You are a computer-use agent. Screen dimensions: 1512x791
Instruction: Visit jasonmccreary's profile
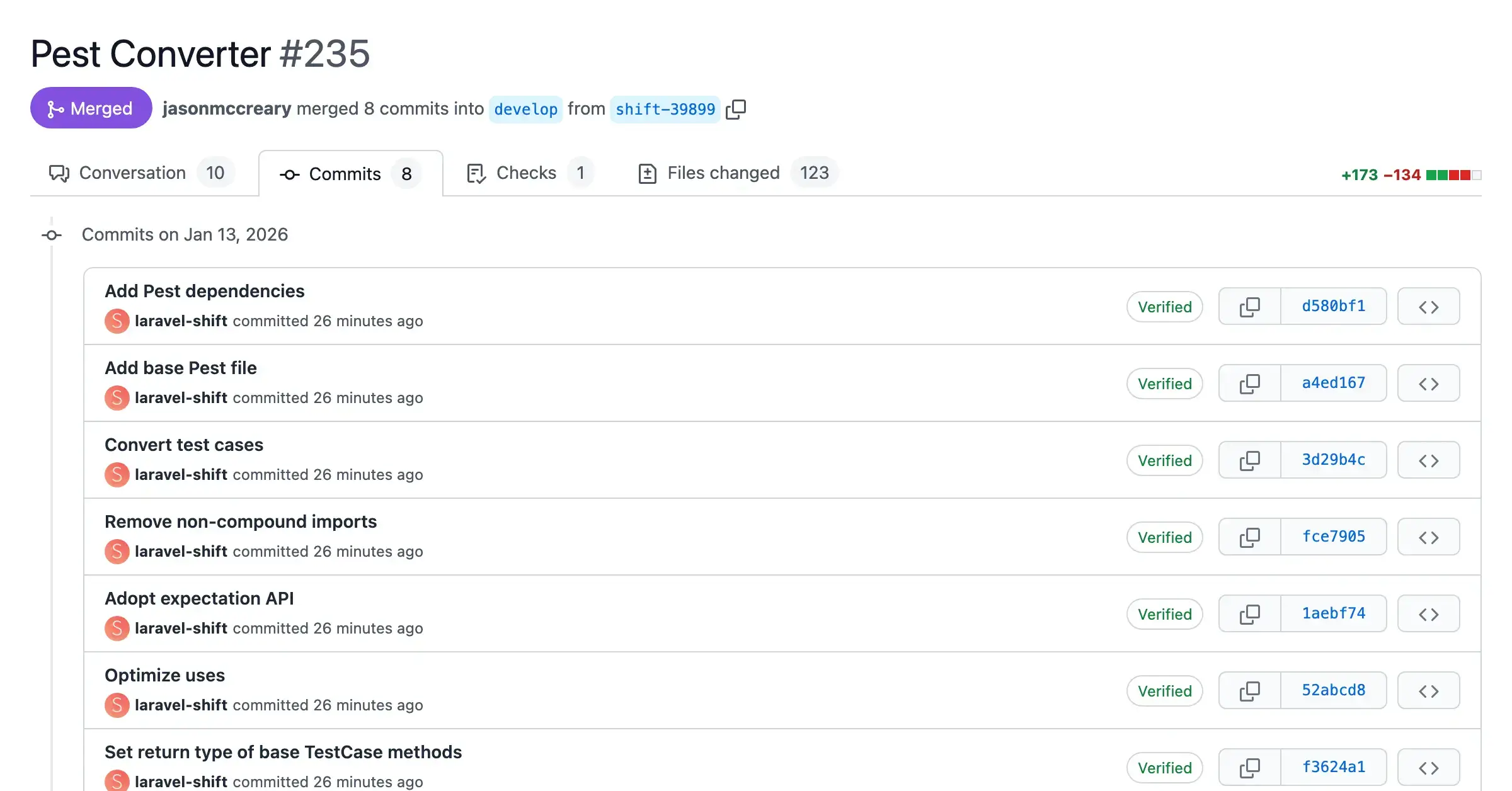click(227, 108)
